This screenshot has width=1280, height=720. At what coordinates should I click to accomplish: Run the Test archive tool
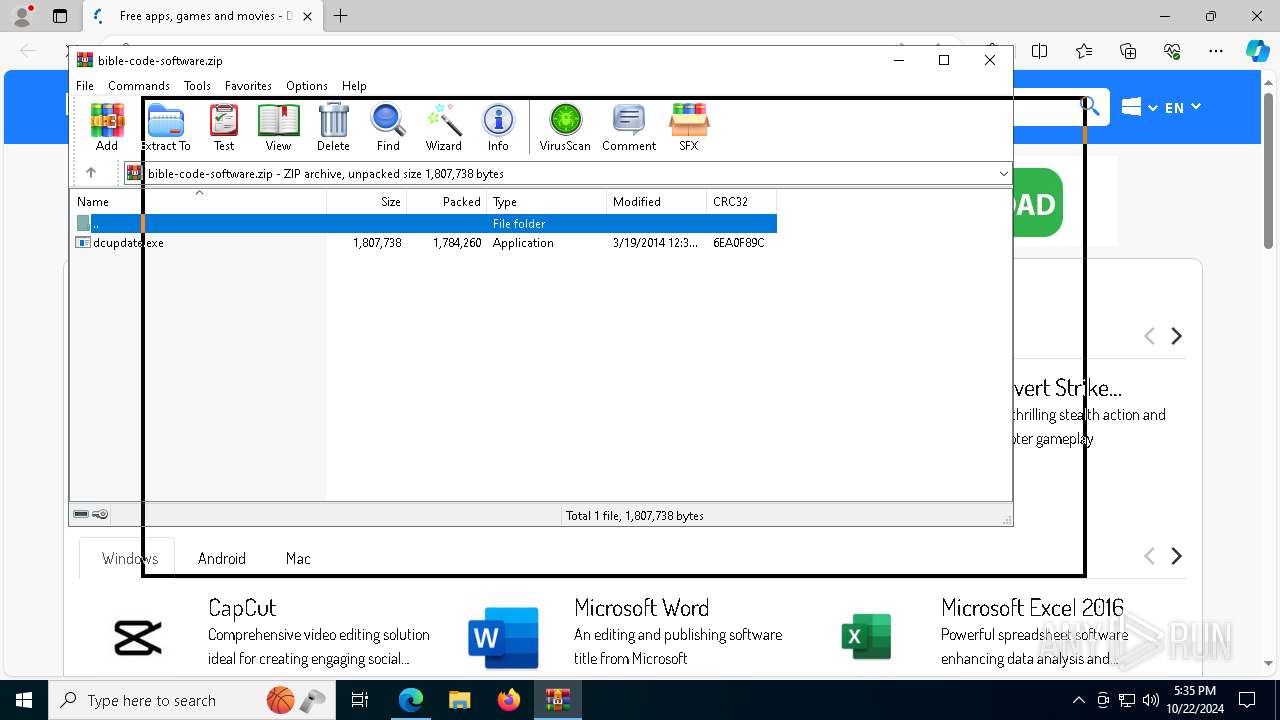[x=224, y=127]
